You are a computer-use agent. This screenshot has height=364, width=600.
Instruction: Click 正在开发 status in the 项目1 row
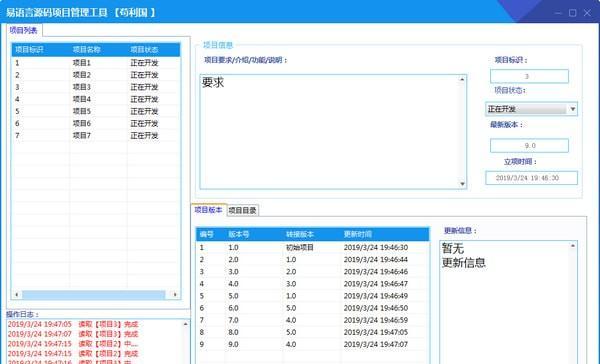(x=144, y=63)
